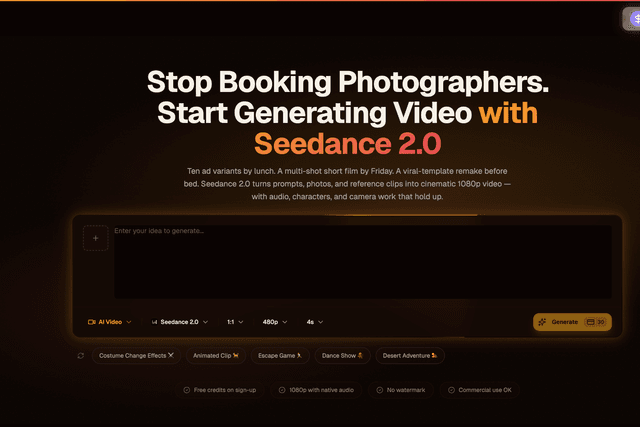Select the Dance Show prompt chip
Image resolution: width=640 pixels, height=427 pixels.
coord(342,356)
